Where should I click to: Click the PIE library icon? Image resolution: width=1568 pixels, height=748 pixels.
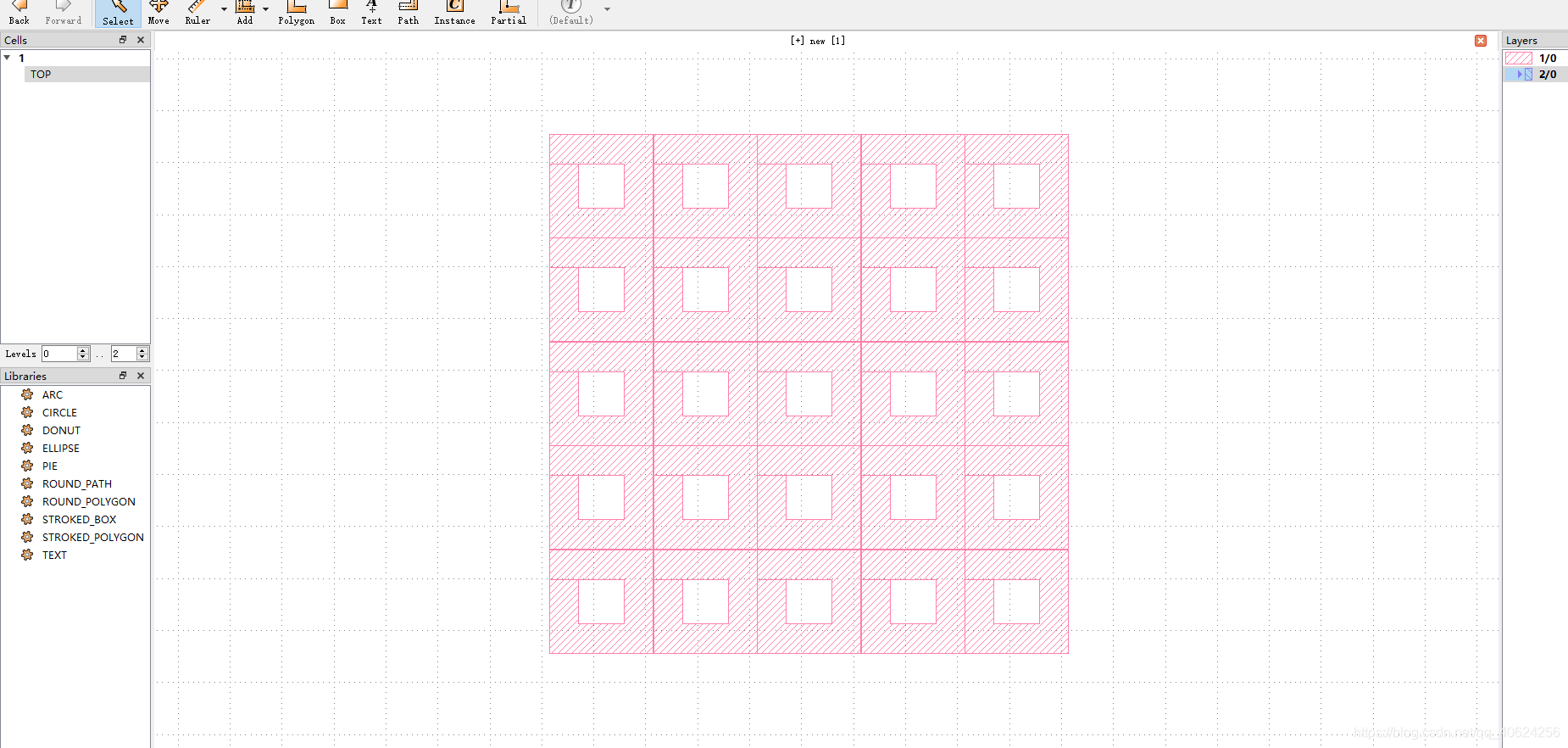click(x=27, y=466)
